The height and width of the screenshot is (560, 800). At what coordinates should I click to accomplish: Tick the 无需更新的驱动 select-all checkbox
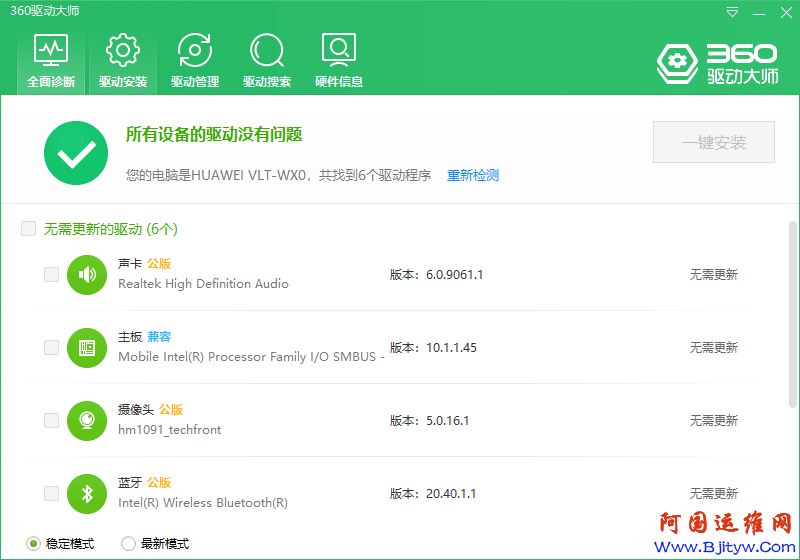[29, 229]
